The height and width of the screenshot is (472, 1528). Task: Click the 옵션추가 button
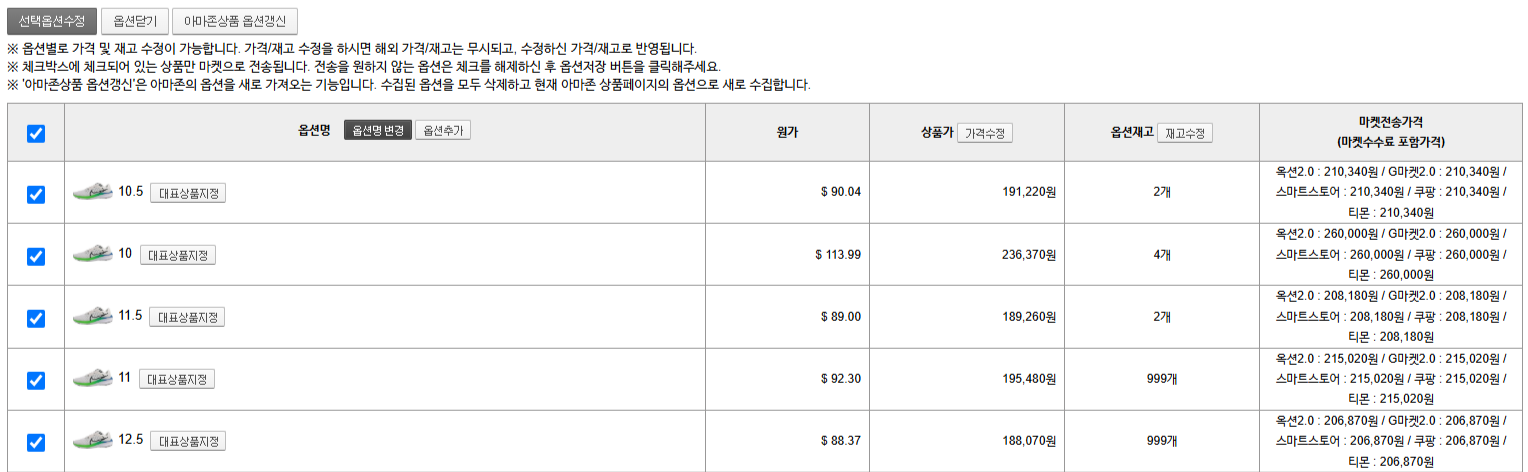(443, 131)
